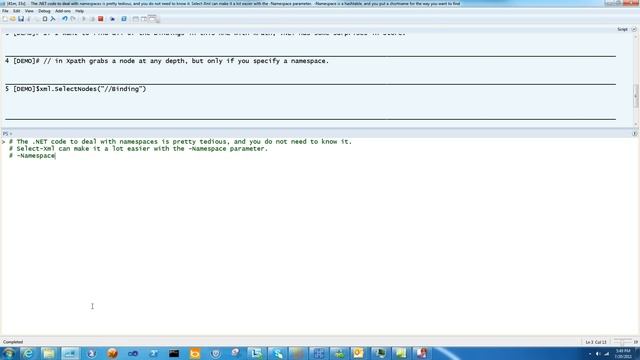Open the Edit menu
The height and width of the screenshot is (360, 640).
pos(17,11)
